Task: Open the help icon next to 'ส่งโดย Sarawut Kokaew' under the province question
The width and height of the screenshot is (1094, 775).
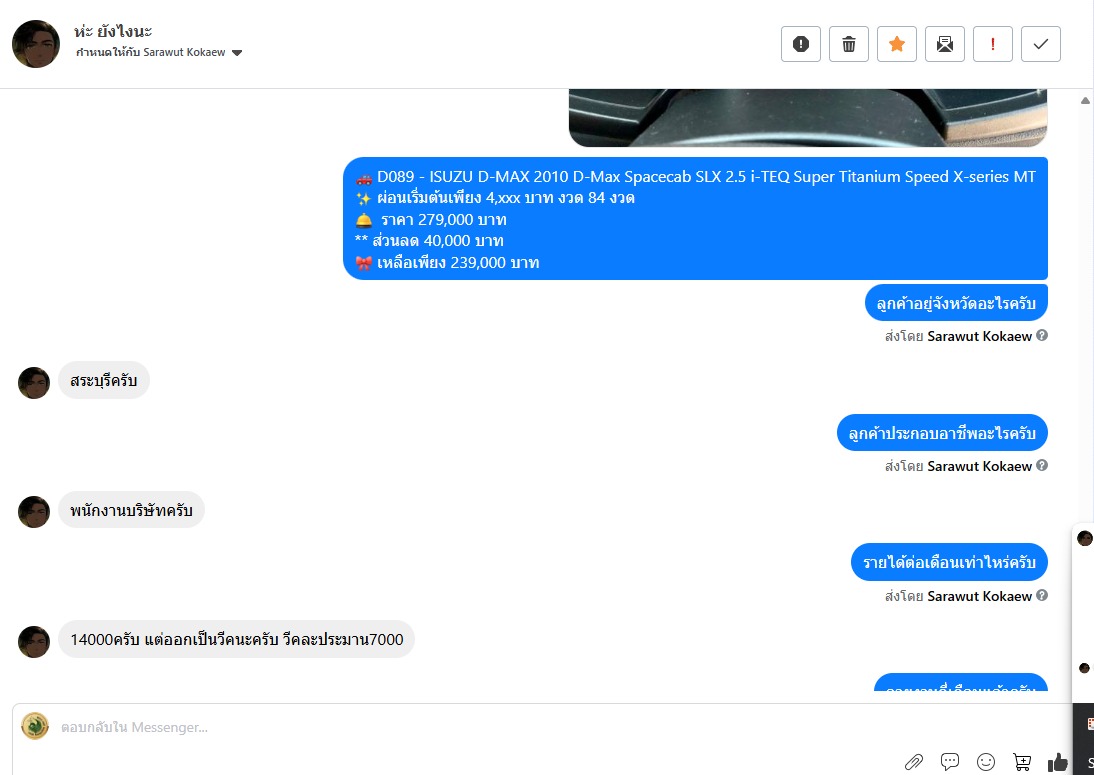Action: click(x=1042, y=336)
